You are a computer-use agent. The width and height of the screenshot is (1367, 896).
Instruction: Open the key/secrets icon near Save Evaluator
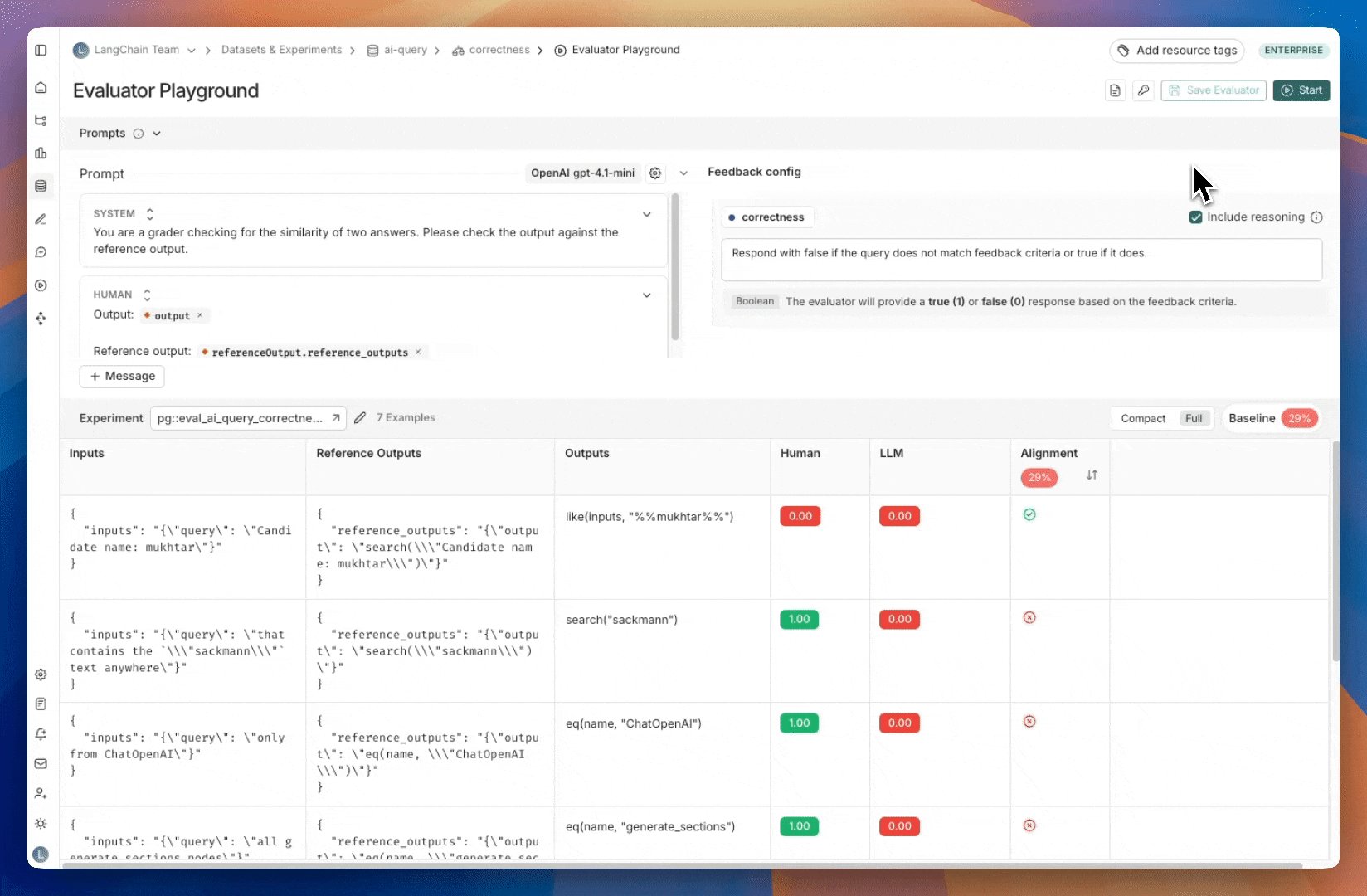coord(1143,90)
